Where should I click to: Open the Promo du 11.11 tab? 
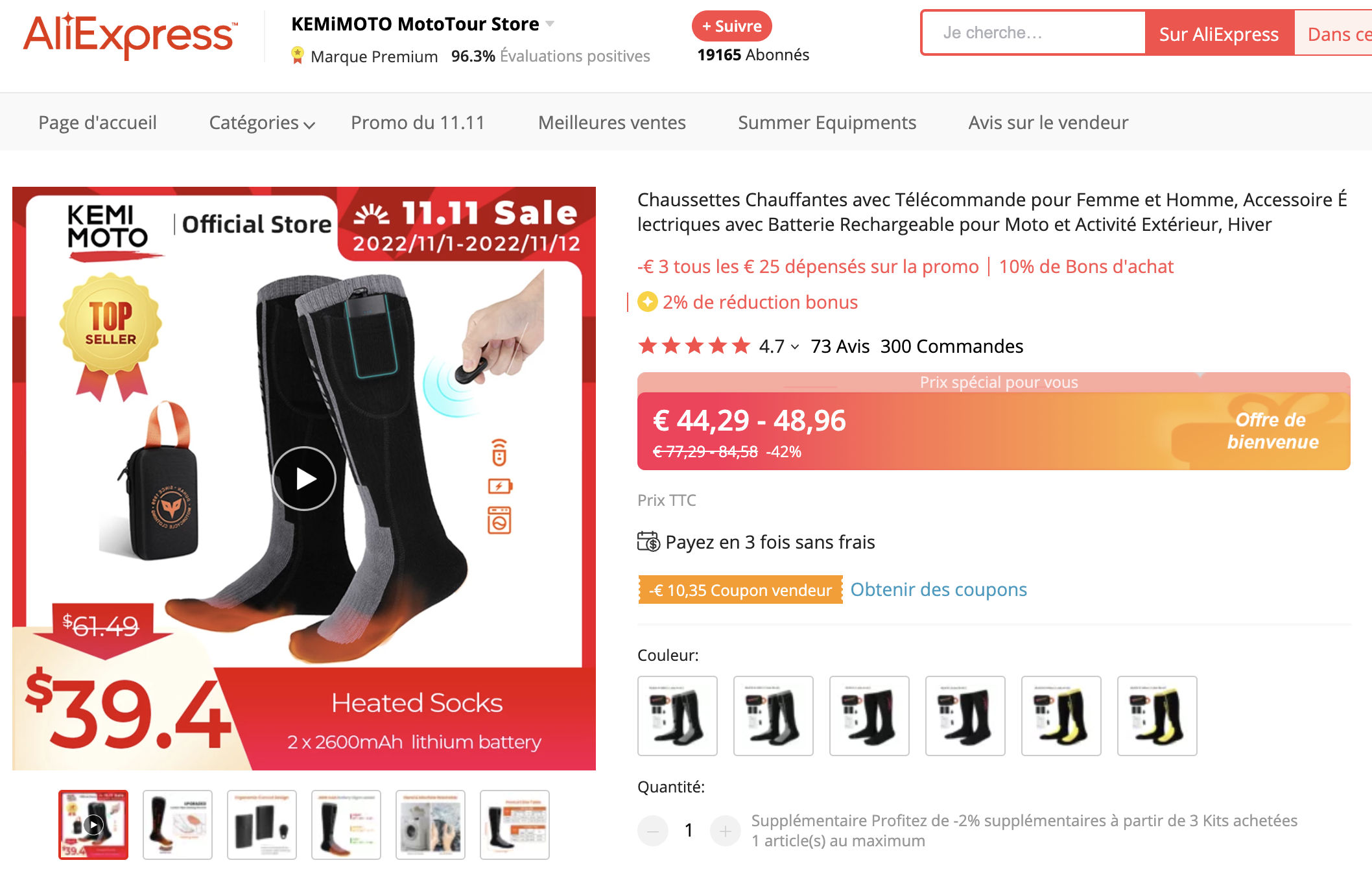click(x=418, y=123)
